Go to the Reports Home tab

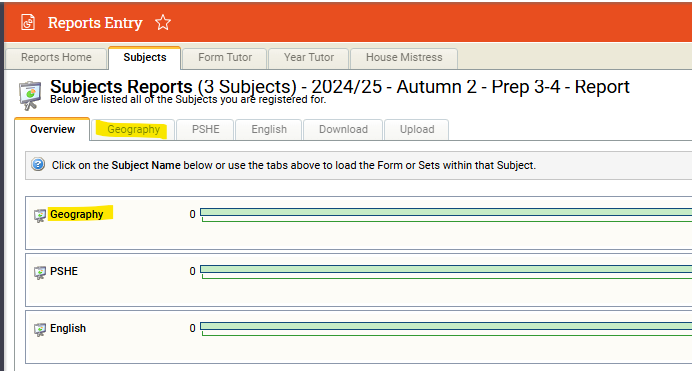coord(56,58)
